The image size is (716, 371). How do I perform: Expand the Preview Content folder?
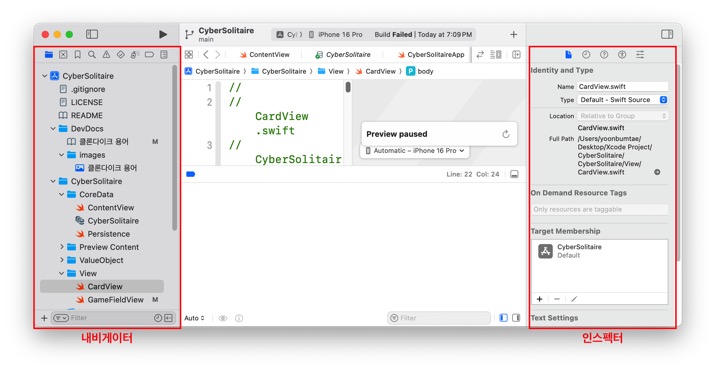(61, 247)
